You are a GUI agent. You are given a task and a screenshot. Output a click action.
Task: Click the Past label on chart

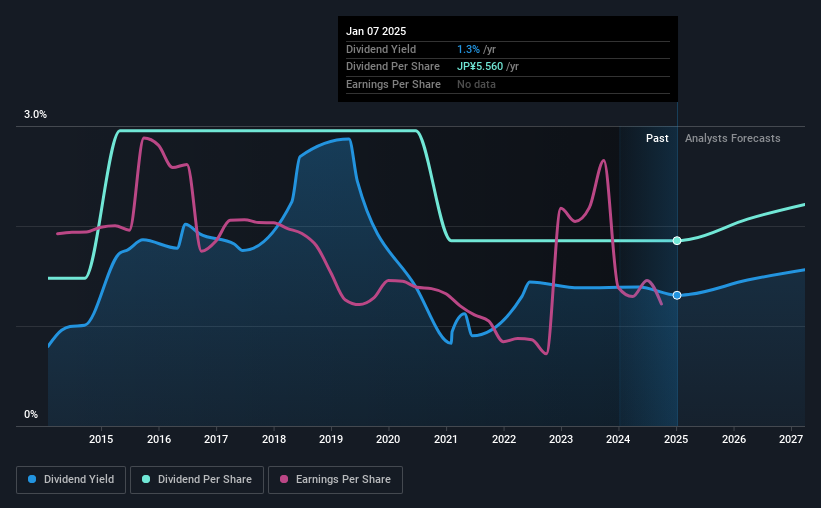pos(657,138)
